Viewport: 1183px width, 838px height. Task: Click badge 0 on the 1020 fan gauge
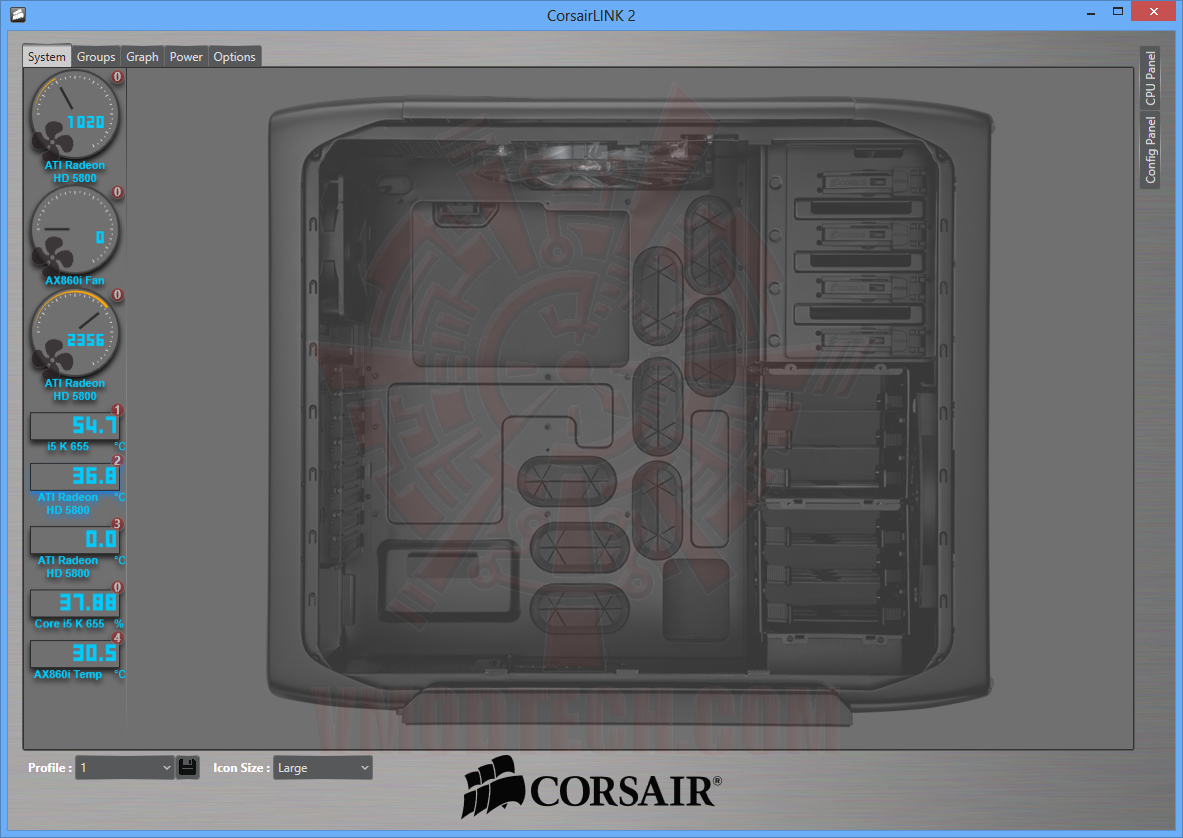tap(117, 76)
